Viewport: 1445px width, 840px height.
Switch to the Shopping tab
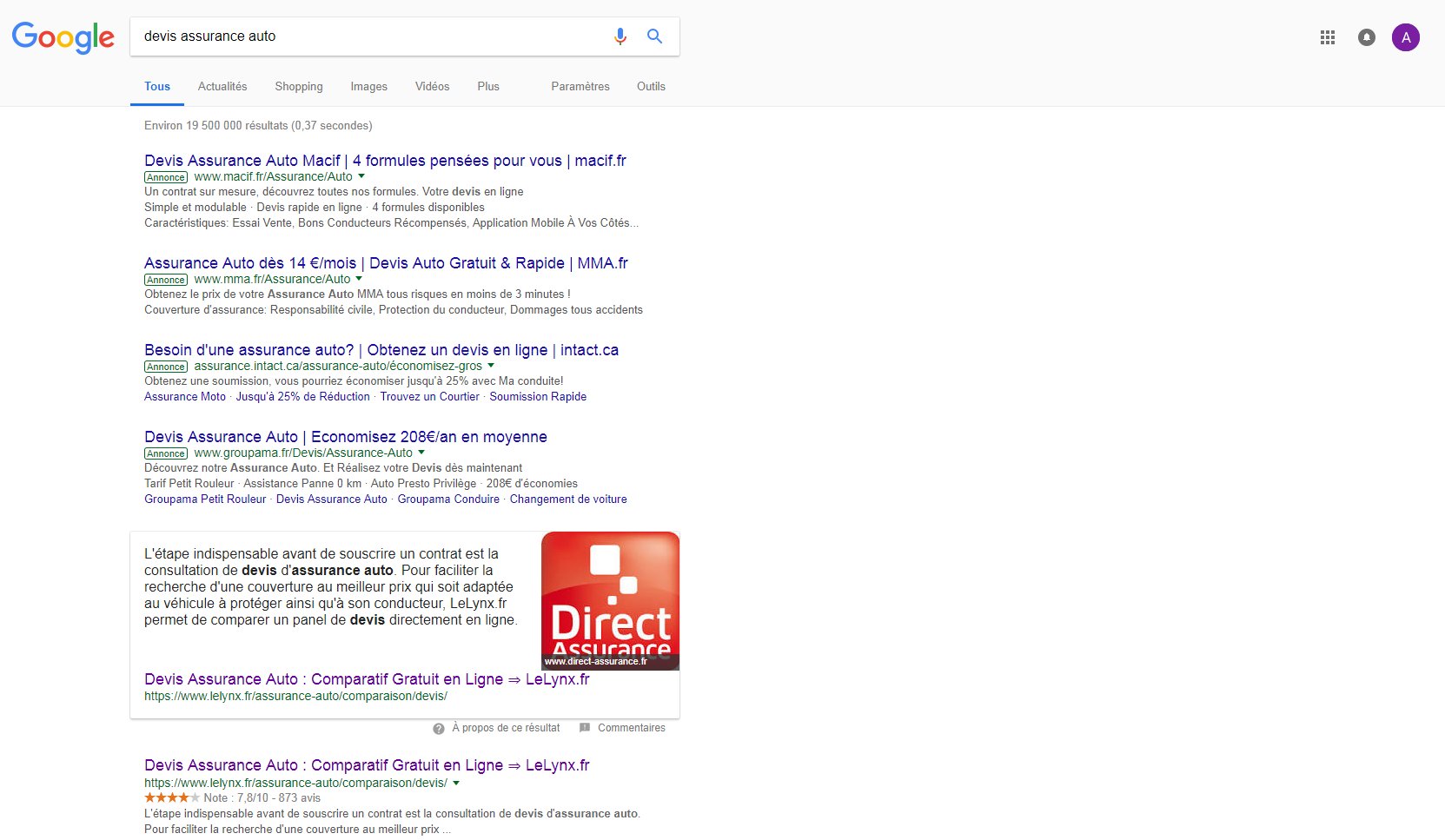(x=299, y=86)
